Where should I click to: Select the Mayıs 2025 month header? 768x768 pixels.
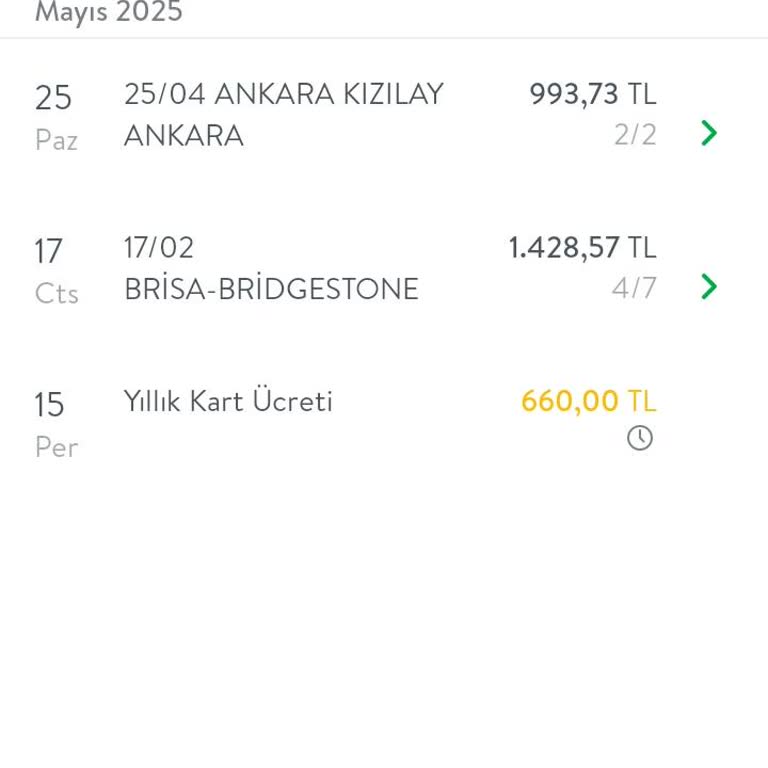click(109, 13)
